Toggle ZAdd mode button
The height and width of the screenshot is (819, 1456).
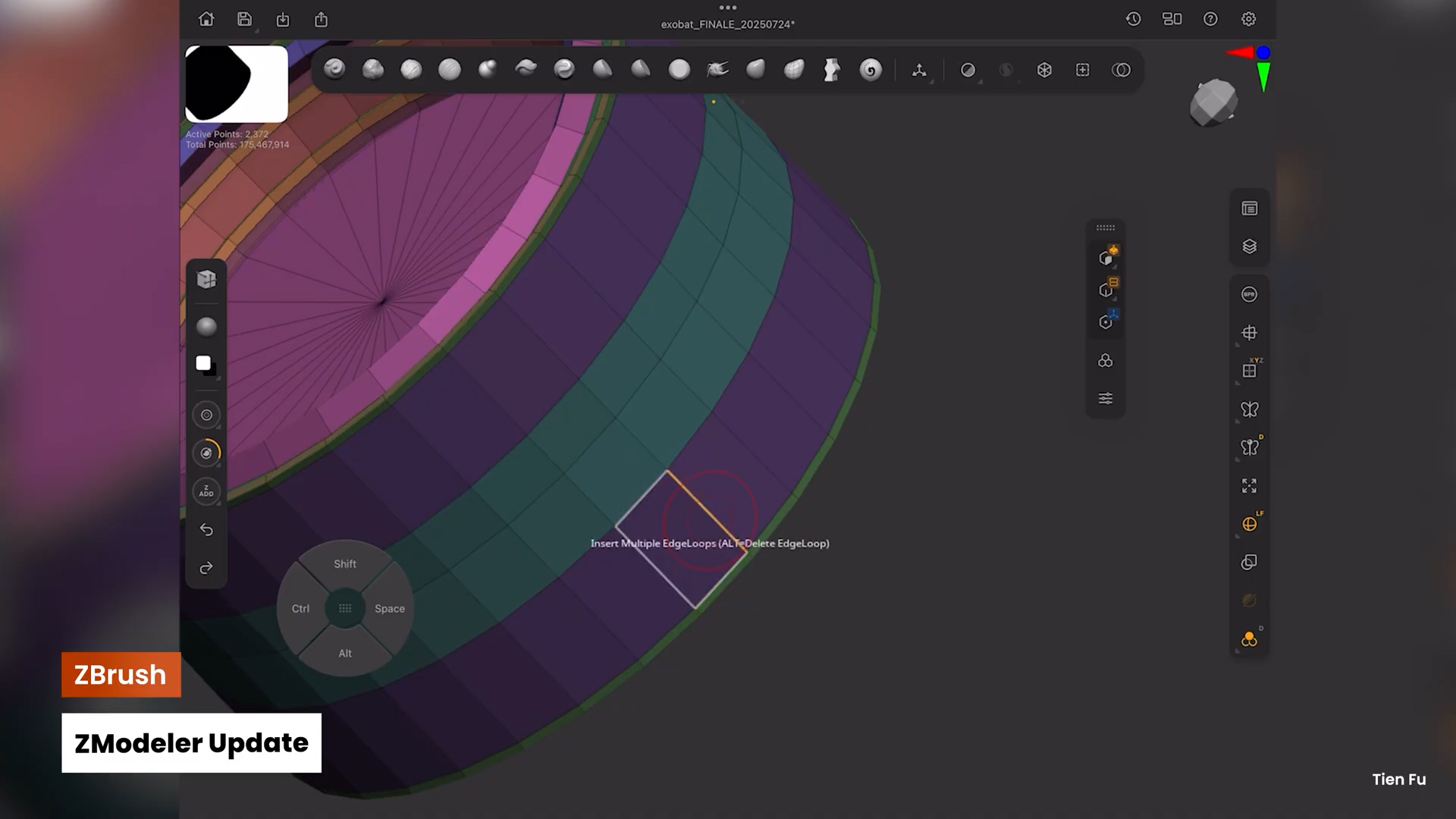(206, 491)
